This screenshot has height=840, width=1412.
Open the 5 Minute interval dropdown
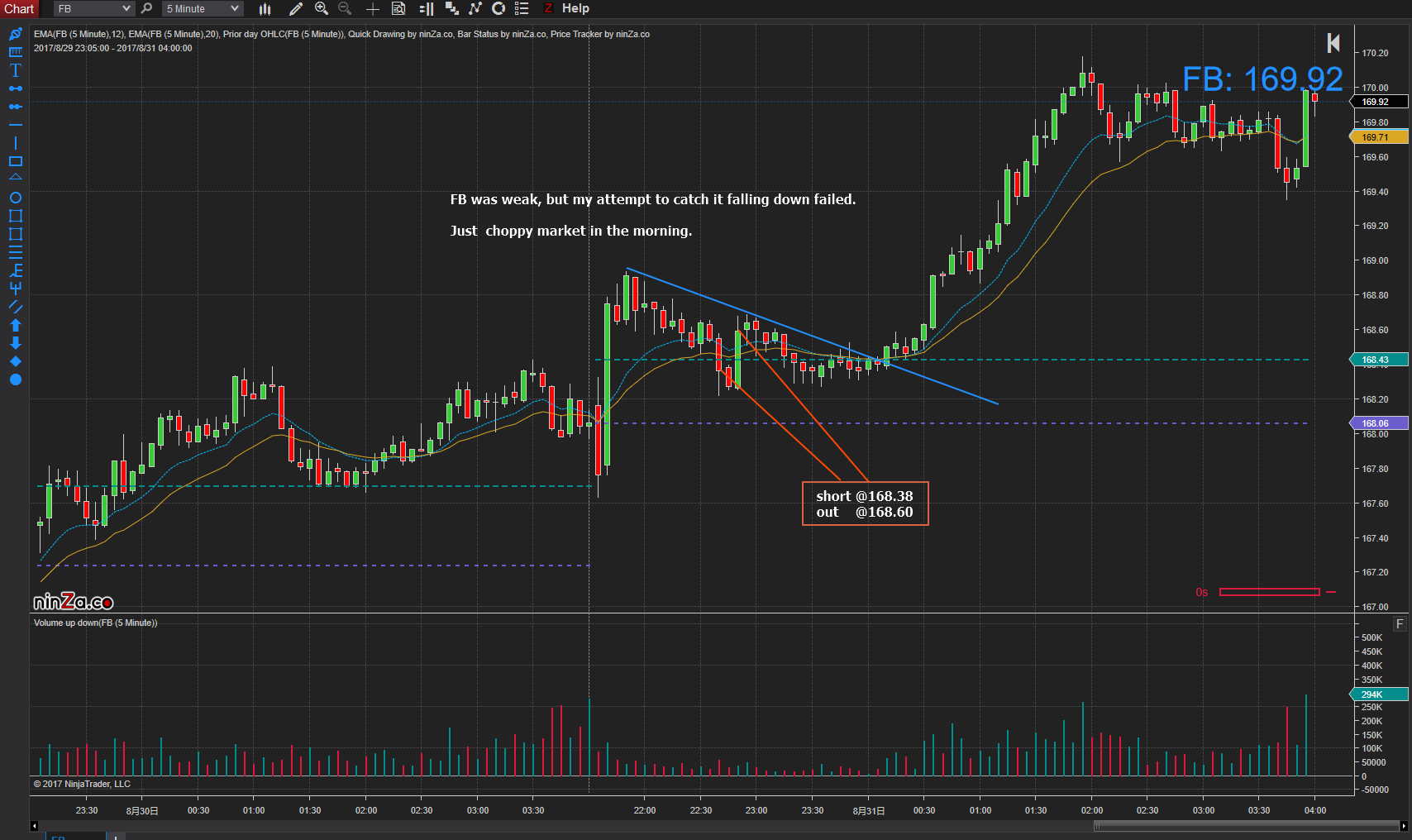coord(203,8)
